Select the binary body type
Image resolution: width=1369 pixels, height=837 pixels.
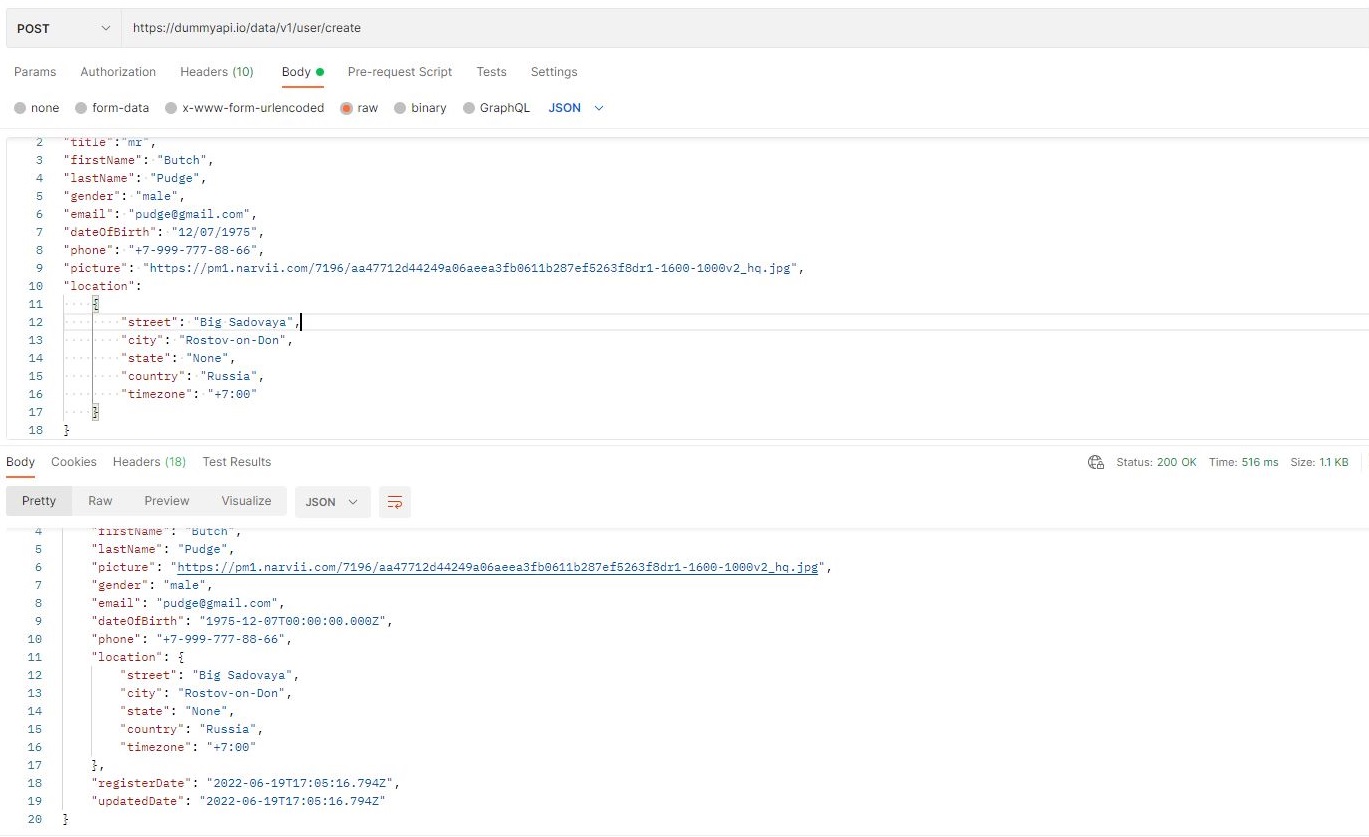pos(420,107)
